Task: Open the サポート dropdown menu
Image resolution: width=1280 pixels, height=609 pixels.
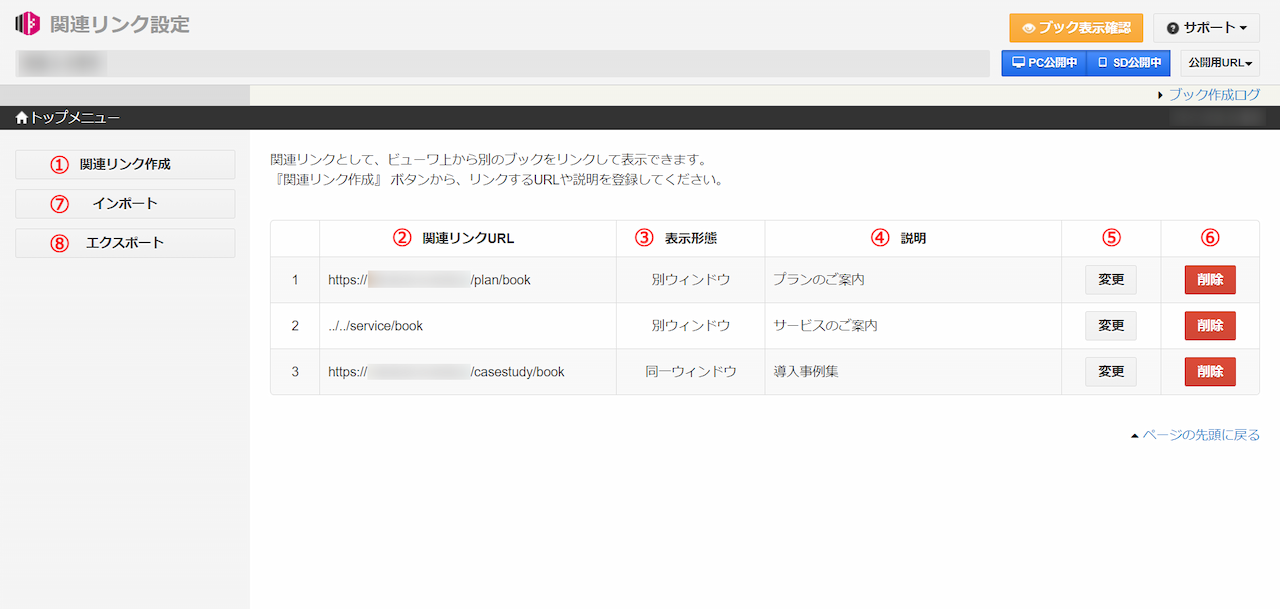Action: click(x=1205, y=28)
